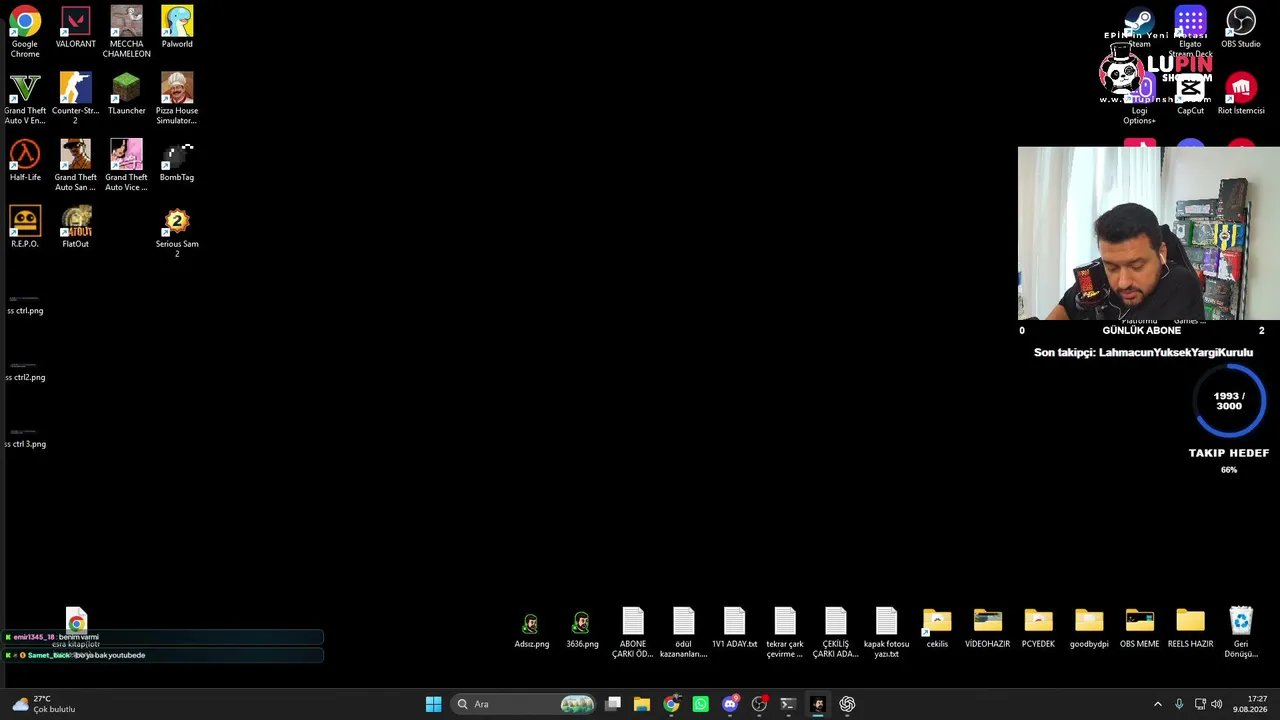Select the BombTag desktop icon
The width and height of the screenshot is (1280, 720).
(x=177, y=161)
